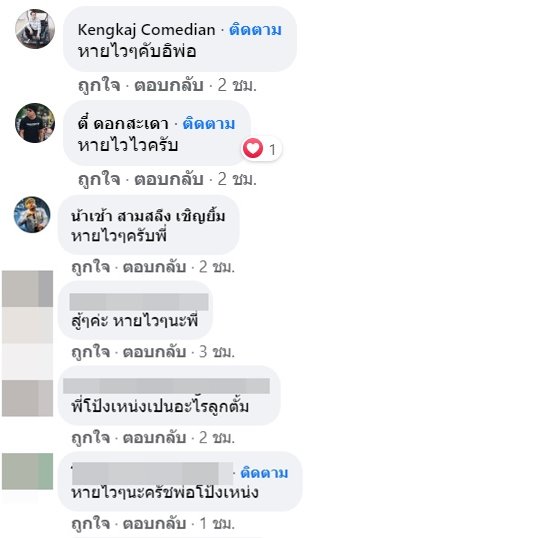Click the ตี๋ ดอกสะเดา name link
The height and width of the screenshot is (538, 555).
pyautogui.click(x=123, y=124)
